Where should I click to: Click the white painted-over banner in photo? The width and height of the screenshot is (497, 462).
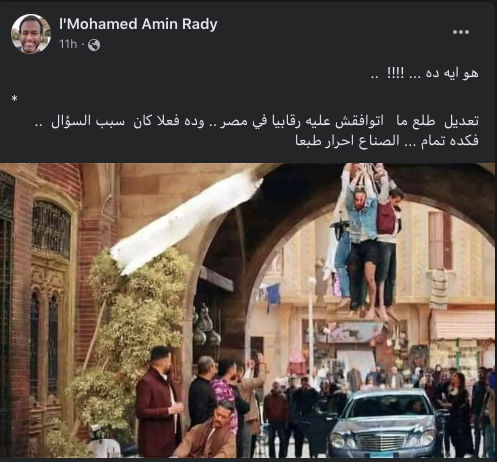pos(187,222)
